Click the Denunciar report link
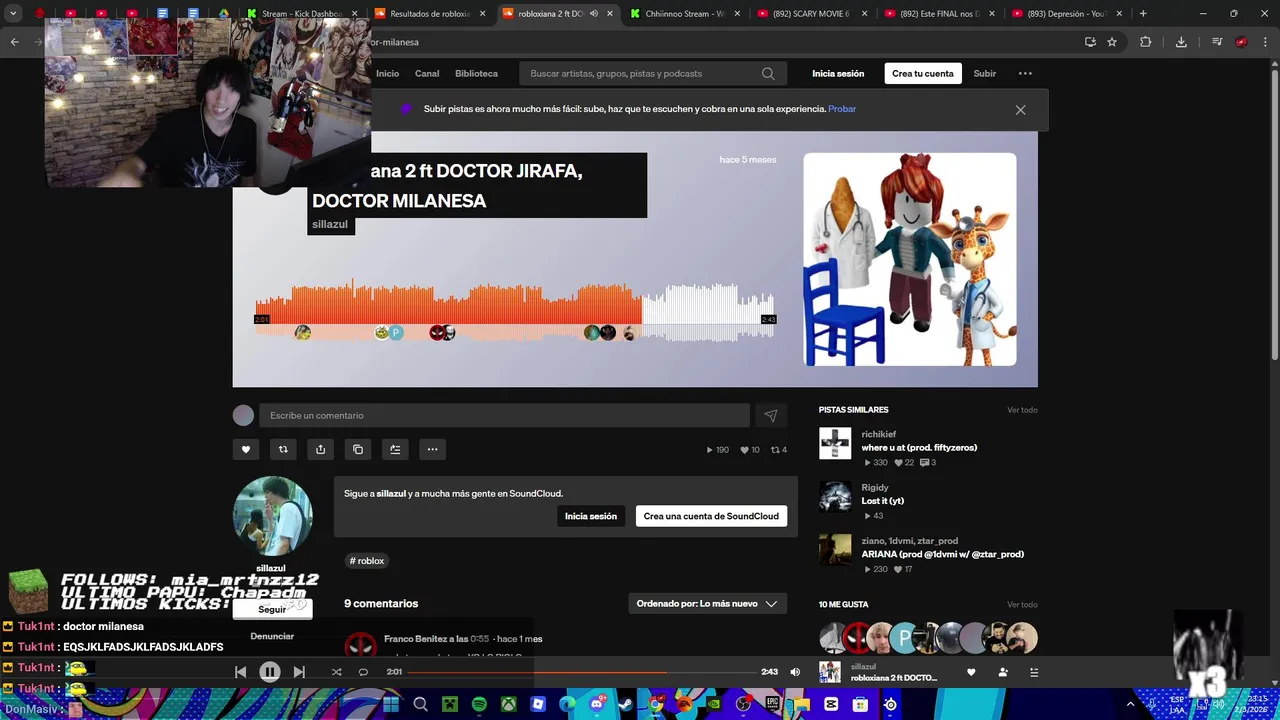This screenshot has width=1280, height=720. 272,636
